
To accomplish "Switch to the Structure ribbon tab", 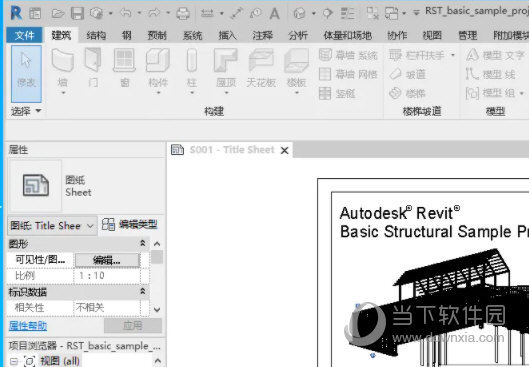I will click(96, 35).
